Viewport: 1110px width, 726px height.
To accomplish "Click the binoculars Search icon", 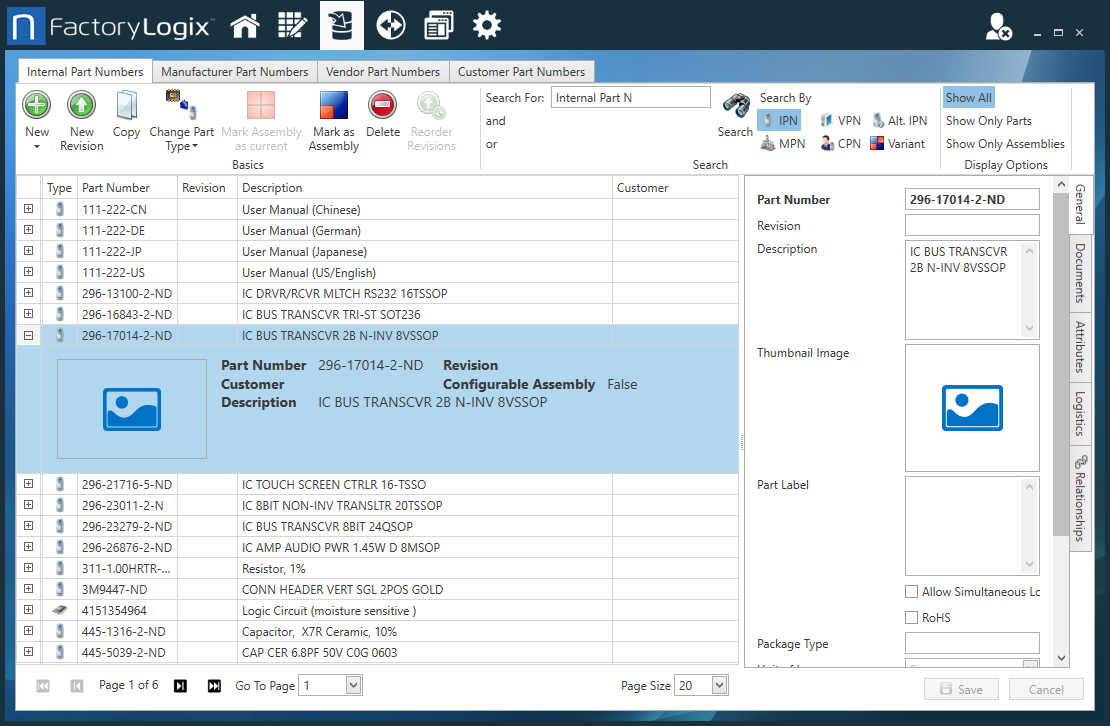I will tap(735, 107).
